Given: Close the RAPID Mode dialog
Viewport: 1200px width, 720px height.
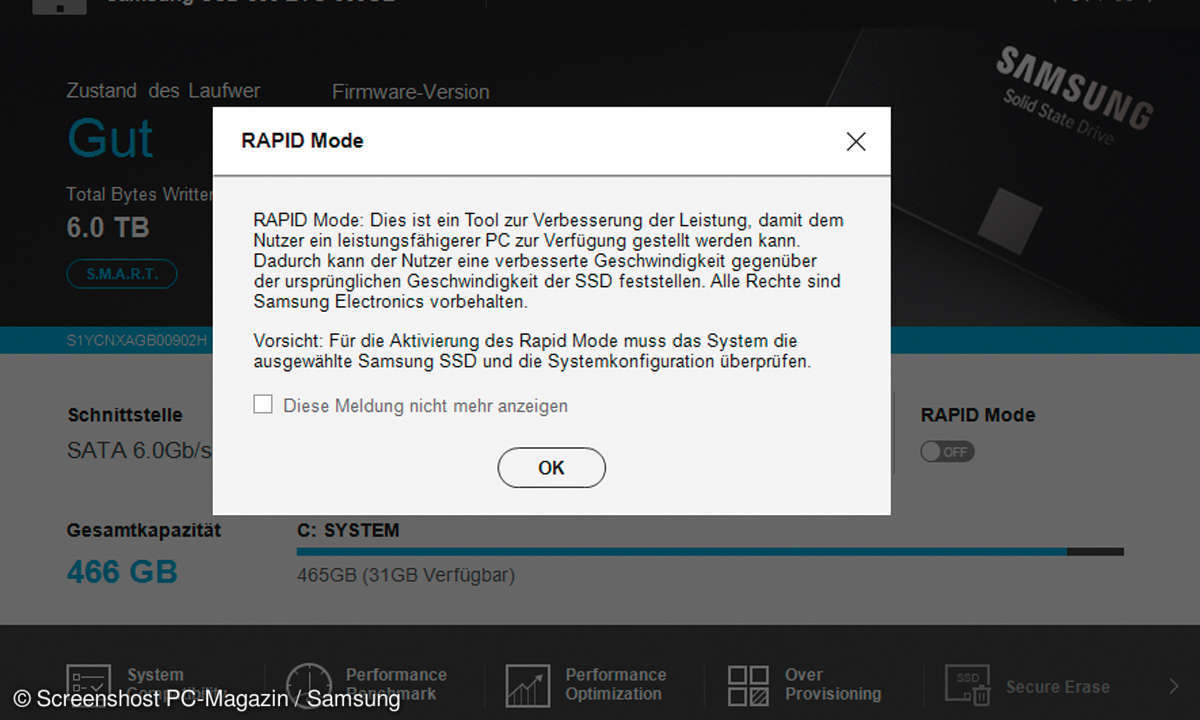Looking at the screenshot, I should [x=856, y=142].
